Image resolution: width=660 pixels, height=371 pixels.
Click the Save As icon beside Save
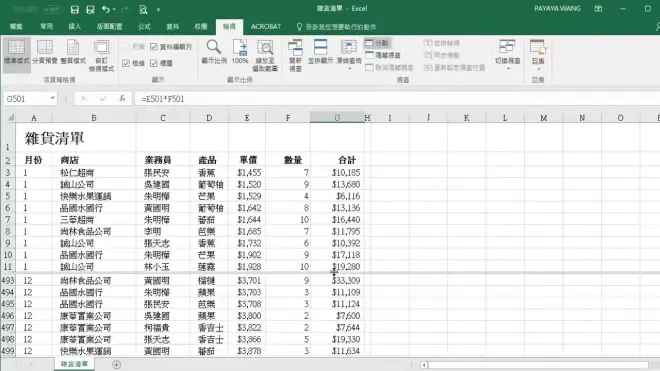pyautogui.click(x=90, y=9)
